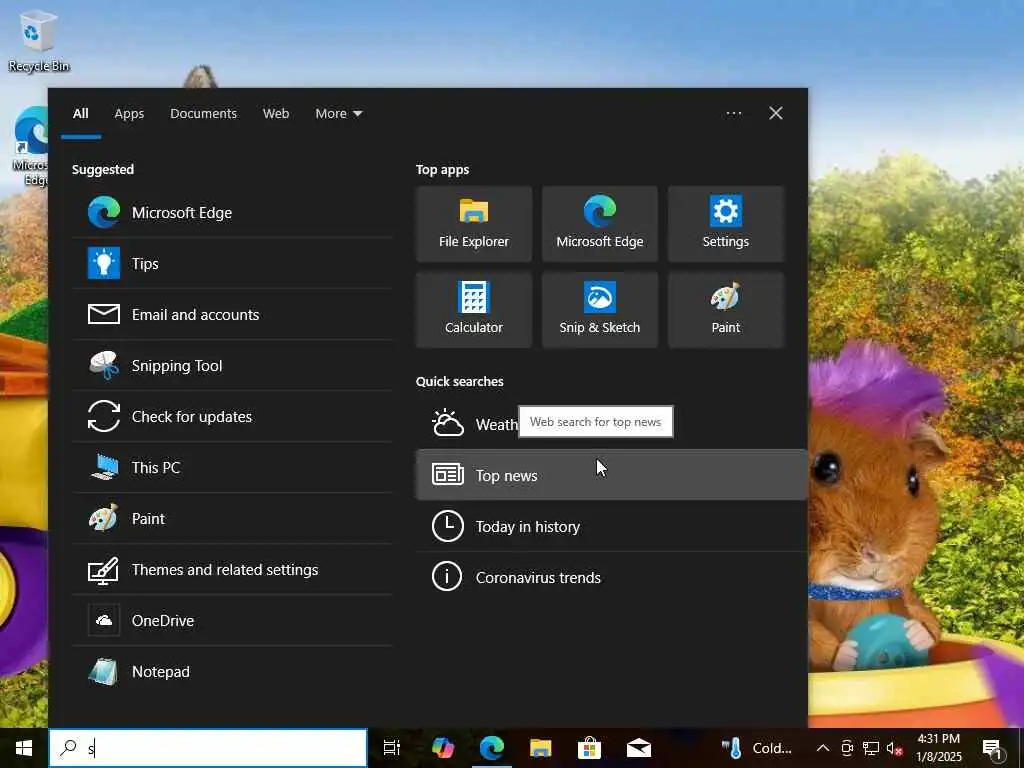Screen dimensions: 1024x768
Task: Open Calculator tile in Top apps
Action: (473, 310)
